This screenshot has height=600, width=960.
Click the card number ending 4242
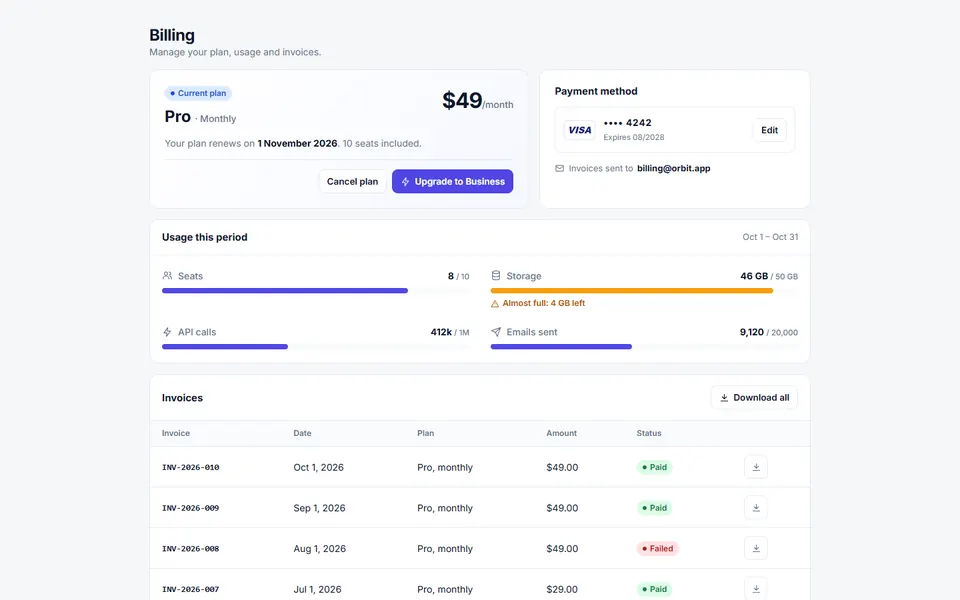628,122
